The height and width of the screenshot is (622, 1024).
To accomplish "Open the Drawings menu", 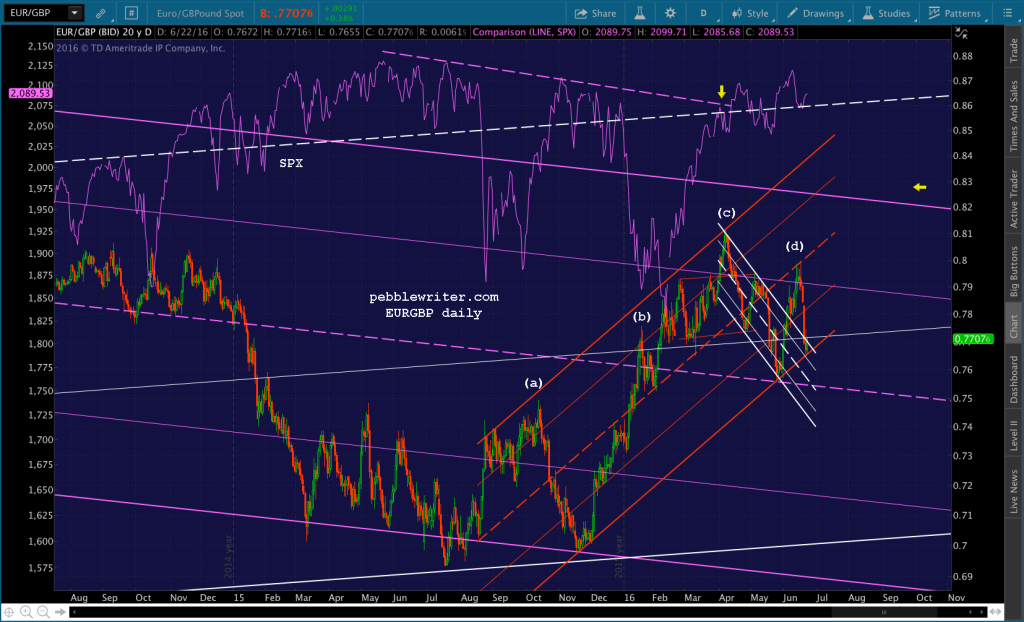I will [816, 13].
